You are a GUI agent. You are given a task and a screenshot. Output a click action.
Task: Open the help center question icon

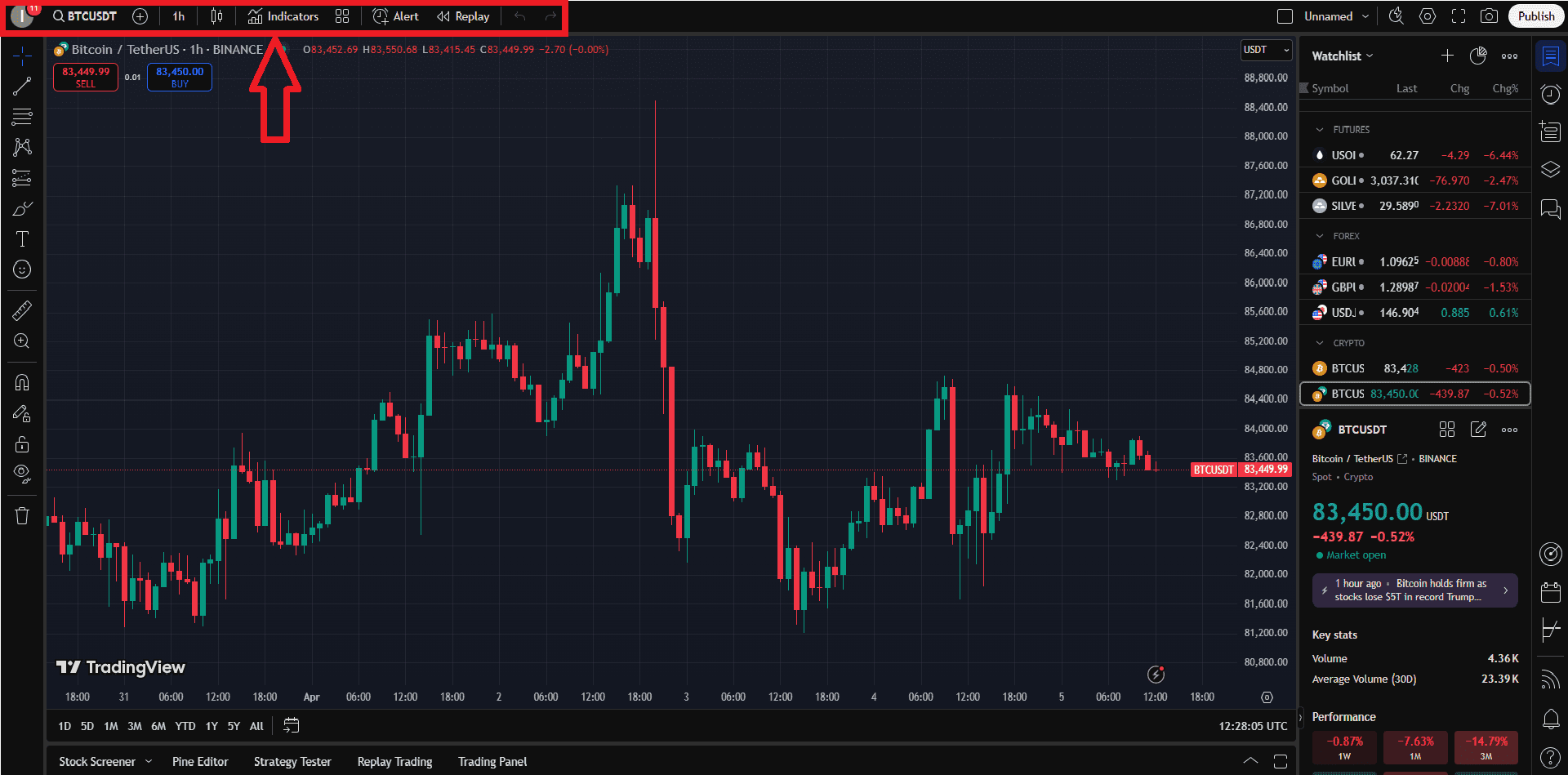pos(1550,757)
